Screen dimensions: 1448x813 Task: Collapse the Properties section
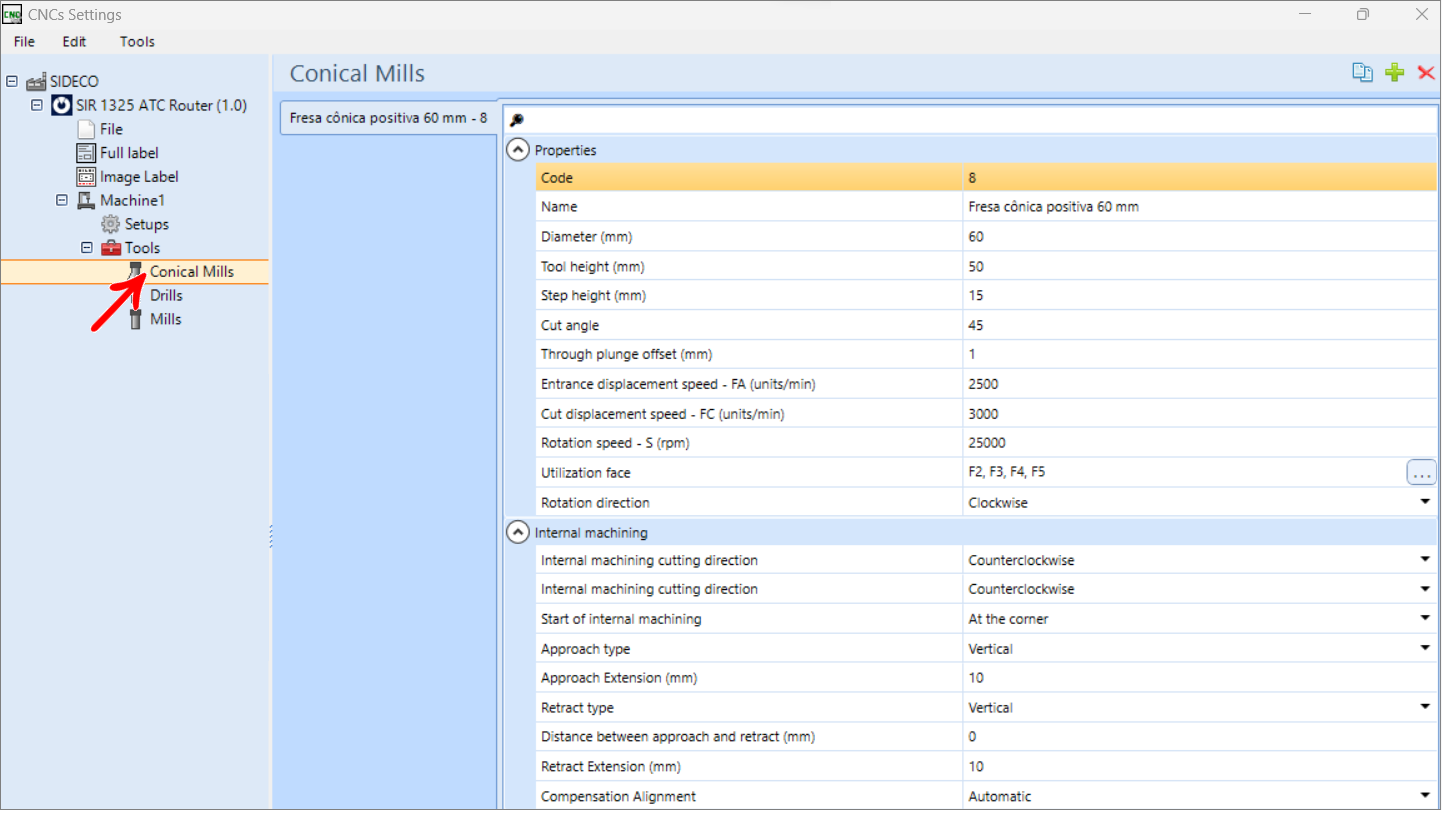point(517,150)
